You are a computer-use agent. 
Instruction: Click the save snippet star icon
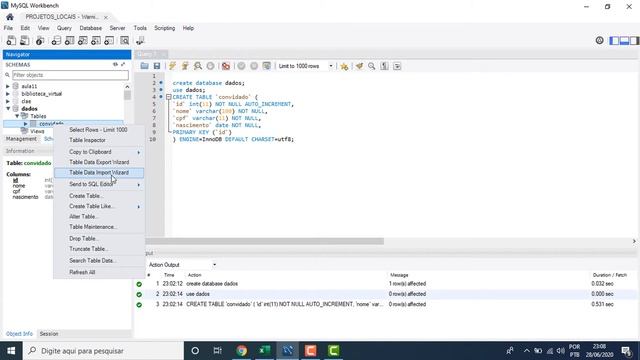pos(344,66)
